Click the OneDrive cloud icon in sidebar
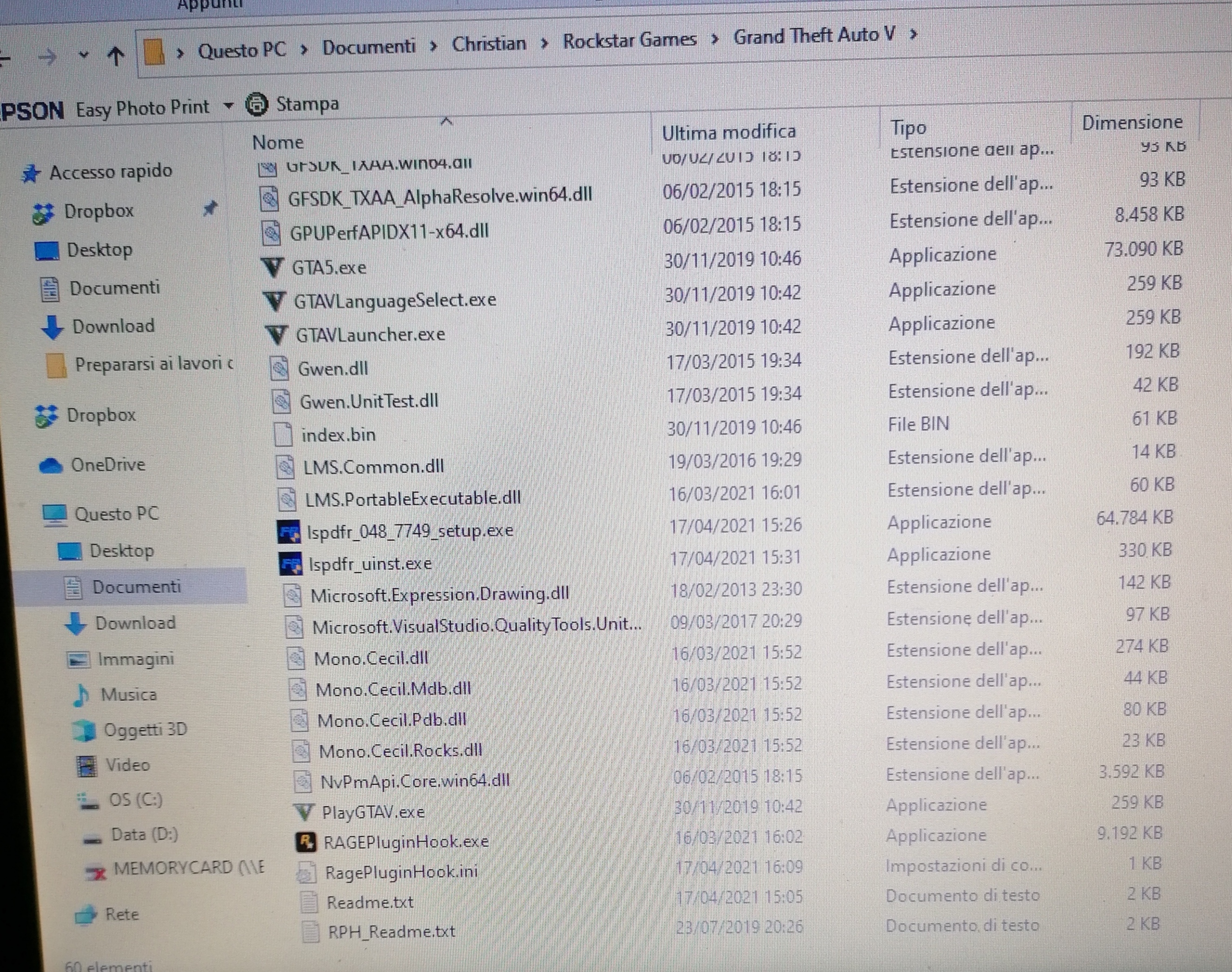This screenshot has height=972, width=1232. click(51, 465)
